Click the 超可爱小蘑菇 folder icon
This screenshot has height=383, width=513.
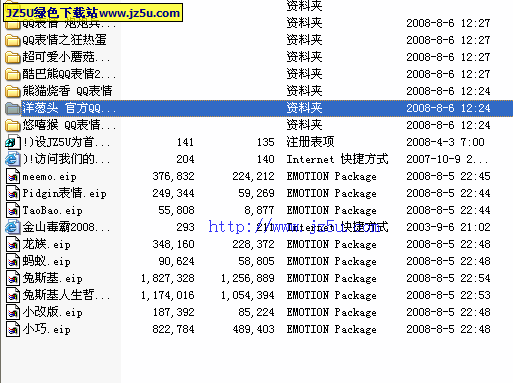point(13,57)
